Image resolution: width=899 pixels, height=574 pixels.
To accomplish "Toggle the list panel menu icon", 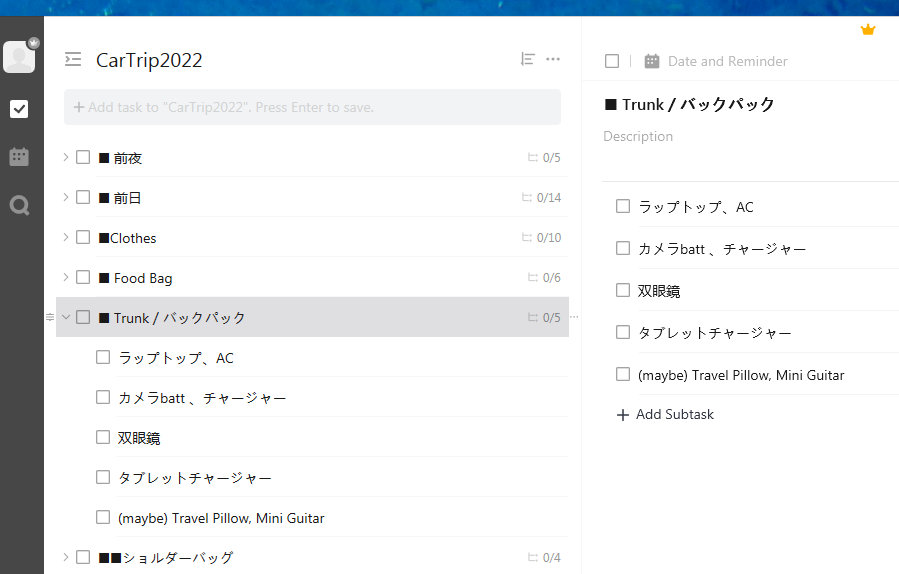I will click(x=73, y=59).
